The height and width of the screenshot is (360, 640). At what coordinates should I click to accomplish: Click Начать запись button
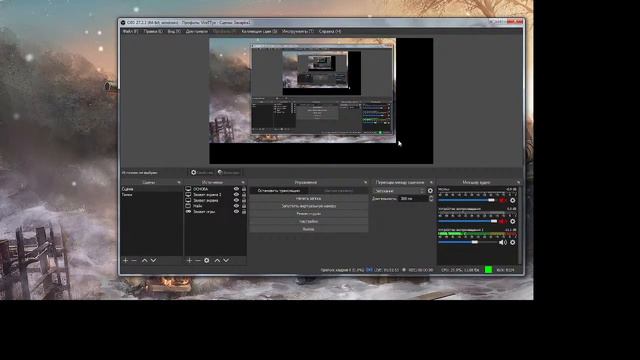point(309,198)
